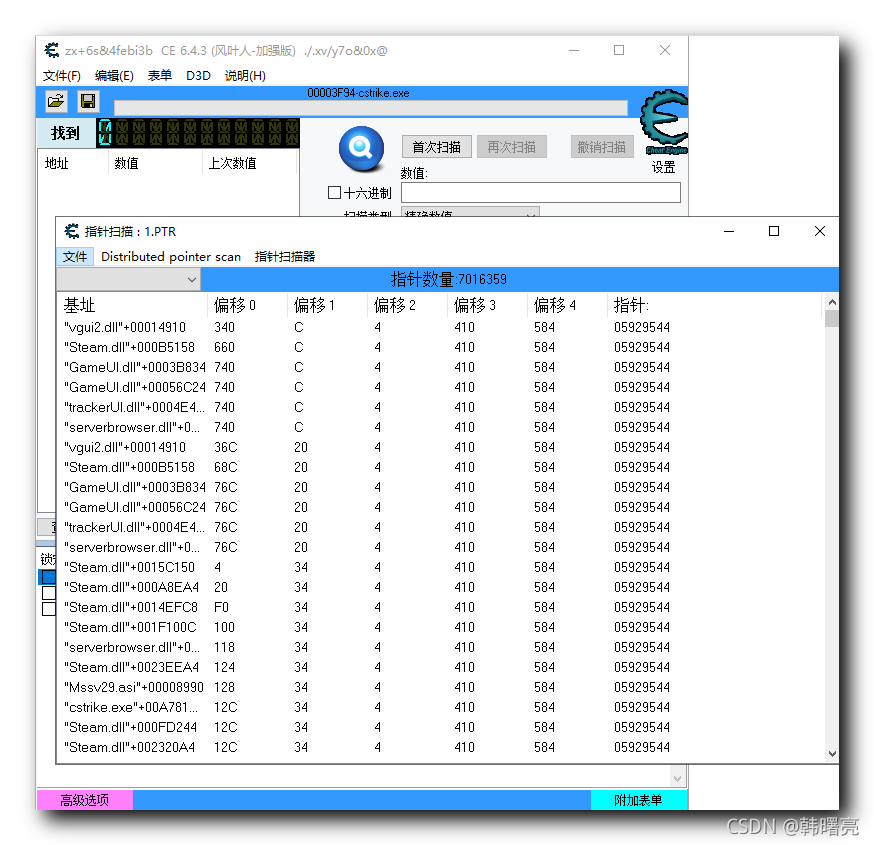Image resolution: width=874 pixels, height=845 pixels.
Task: Click 首次扫描 button
Action: [436, 147]
